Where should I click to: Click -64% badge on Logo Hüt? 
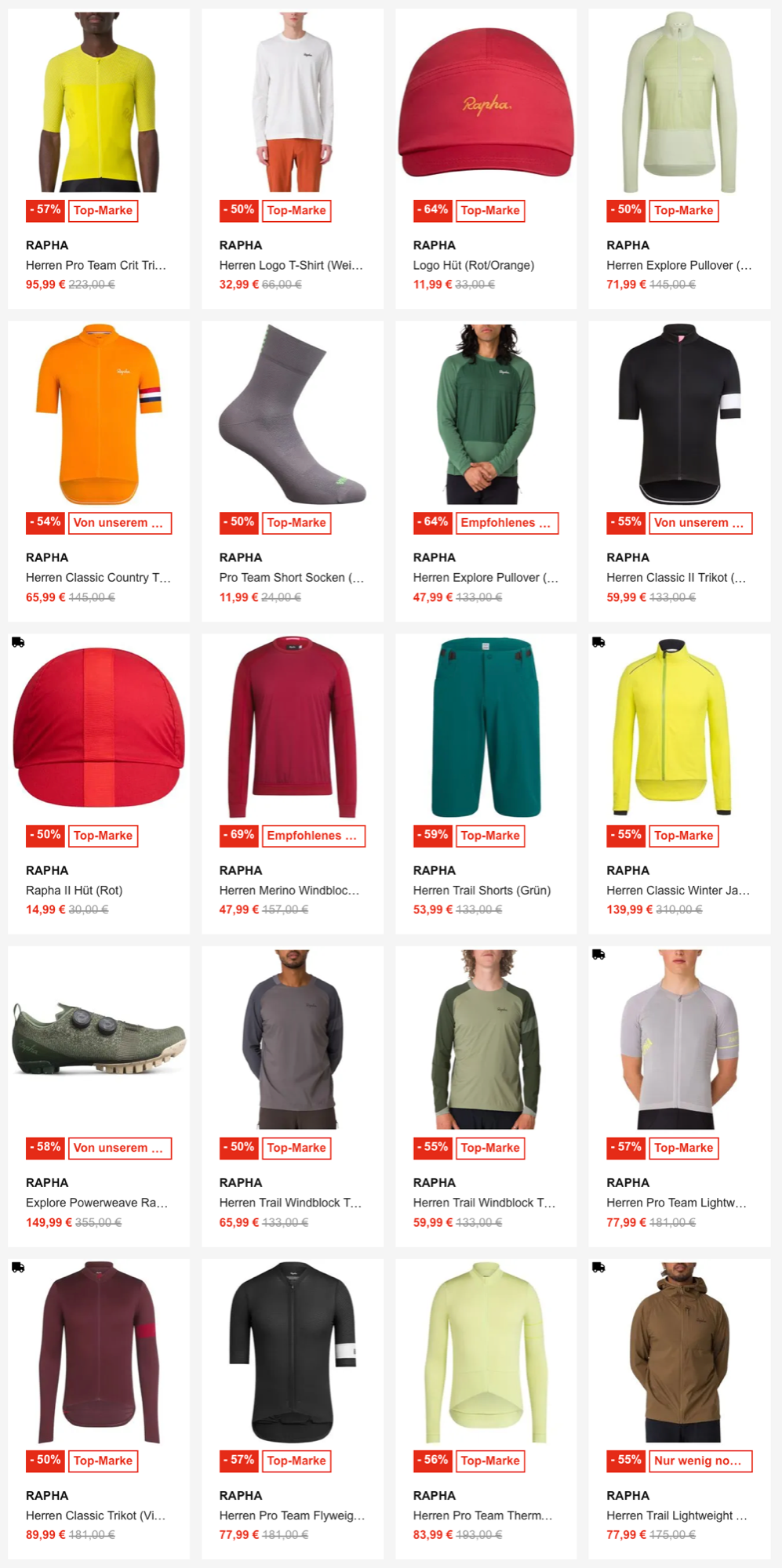click(x=432, y=210)
